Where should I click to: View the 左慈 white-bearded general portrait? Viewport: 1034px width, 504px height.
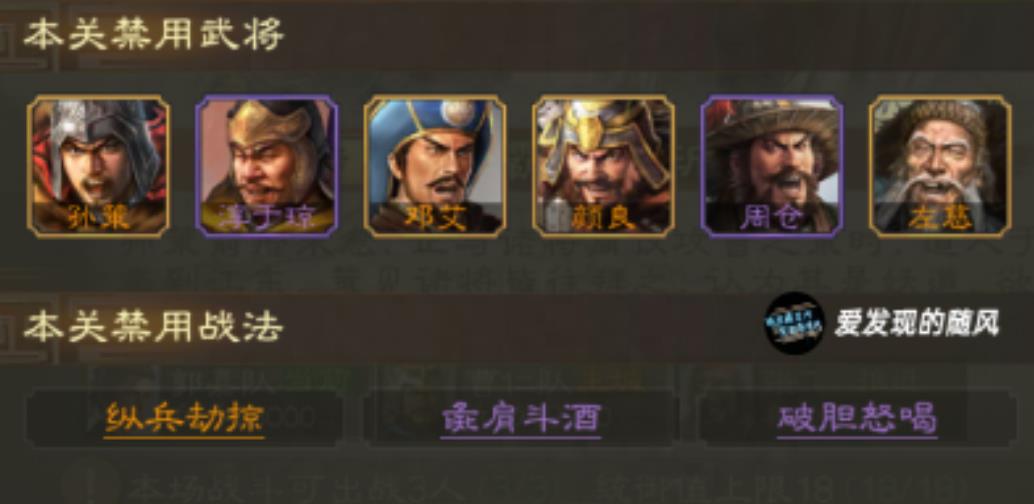pyautogui.click(x=940, y=166)
